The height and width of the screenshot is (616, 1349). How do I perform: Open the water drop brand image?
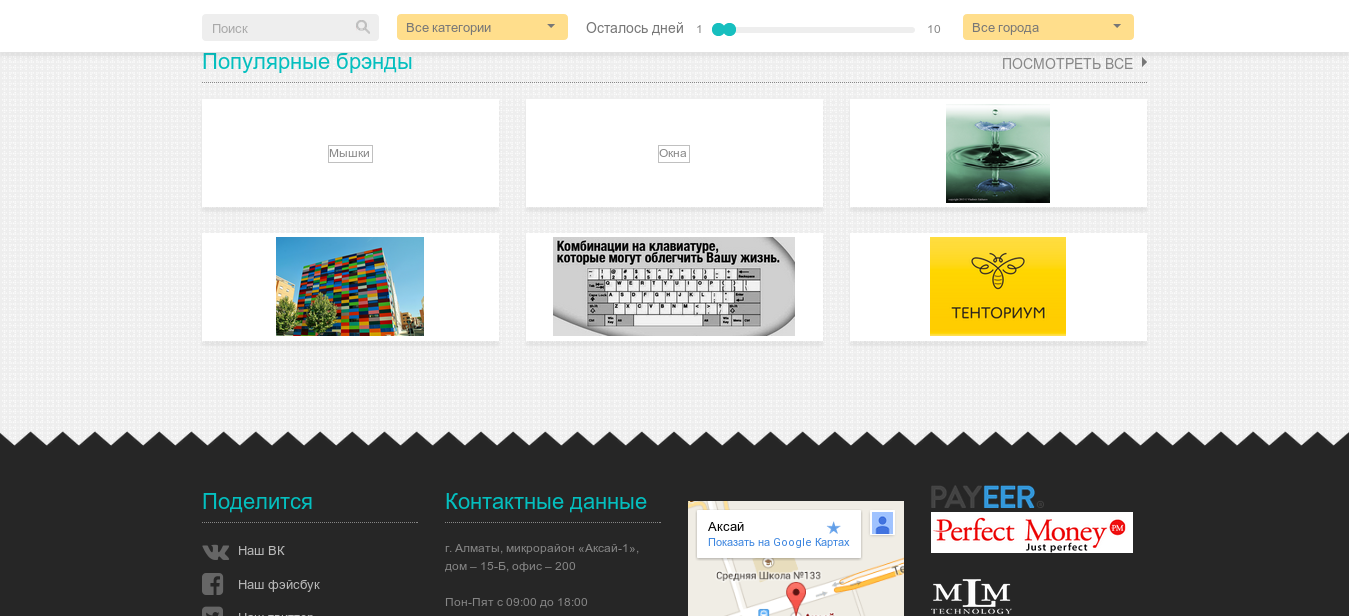click(998, 153)
